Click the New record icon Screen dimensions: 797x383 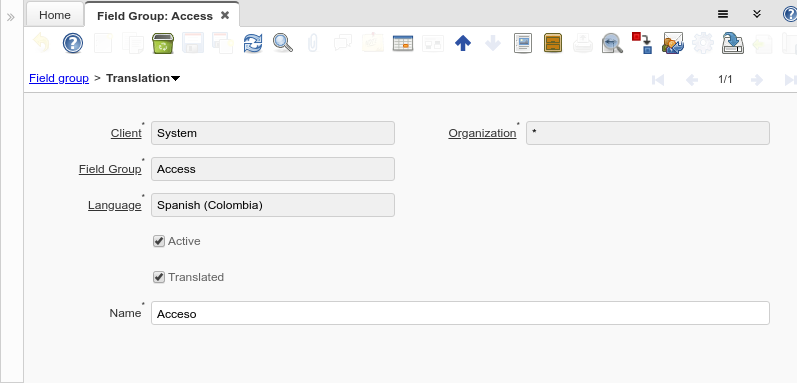[x=103, y=43]
